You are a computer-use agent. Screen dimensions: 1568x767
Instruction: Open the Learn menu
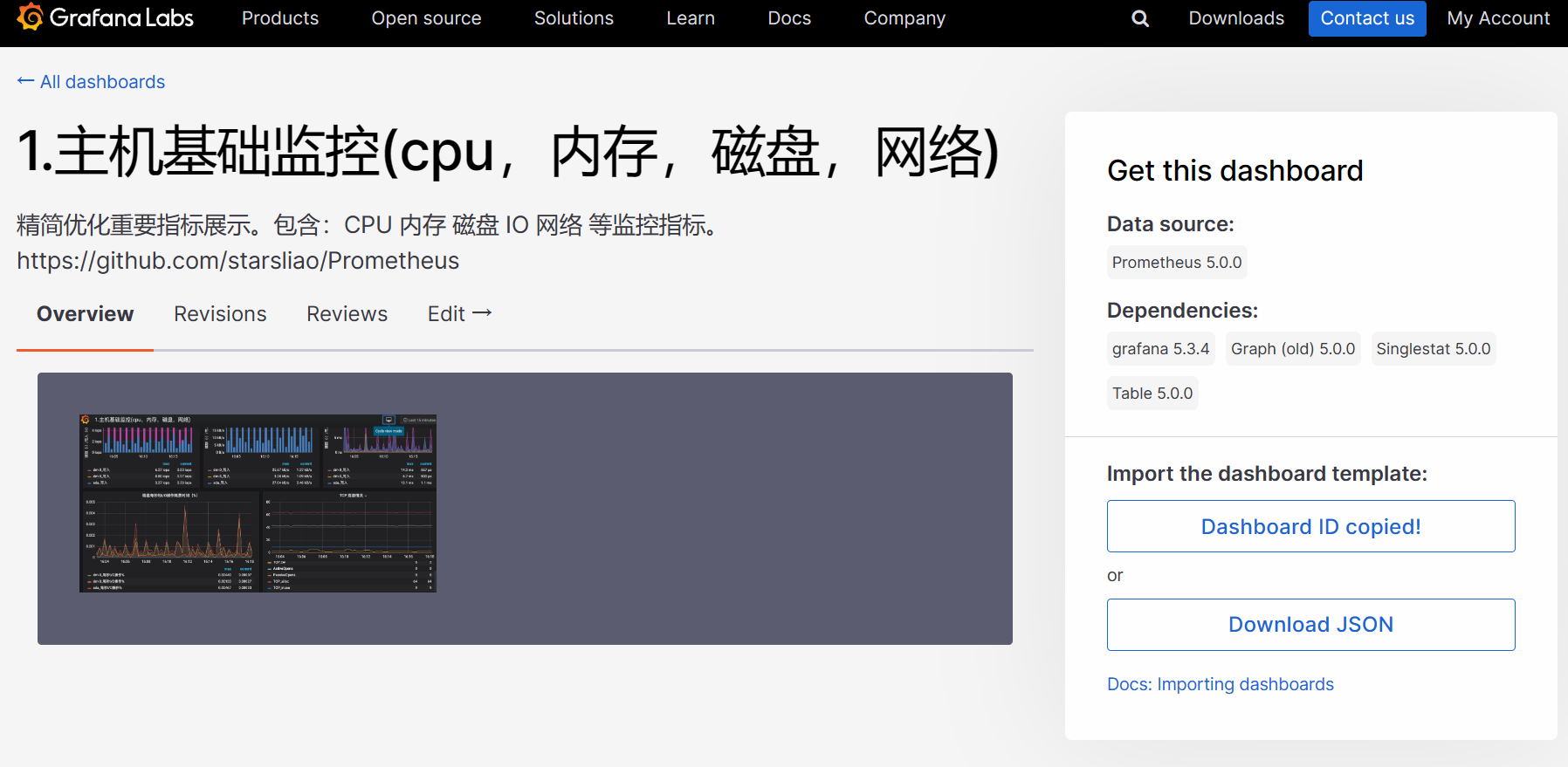pyautogui.click(x=691, y=18)
